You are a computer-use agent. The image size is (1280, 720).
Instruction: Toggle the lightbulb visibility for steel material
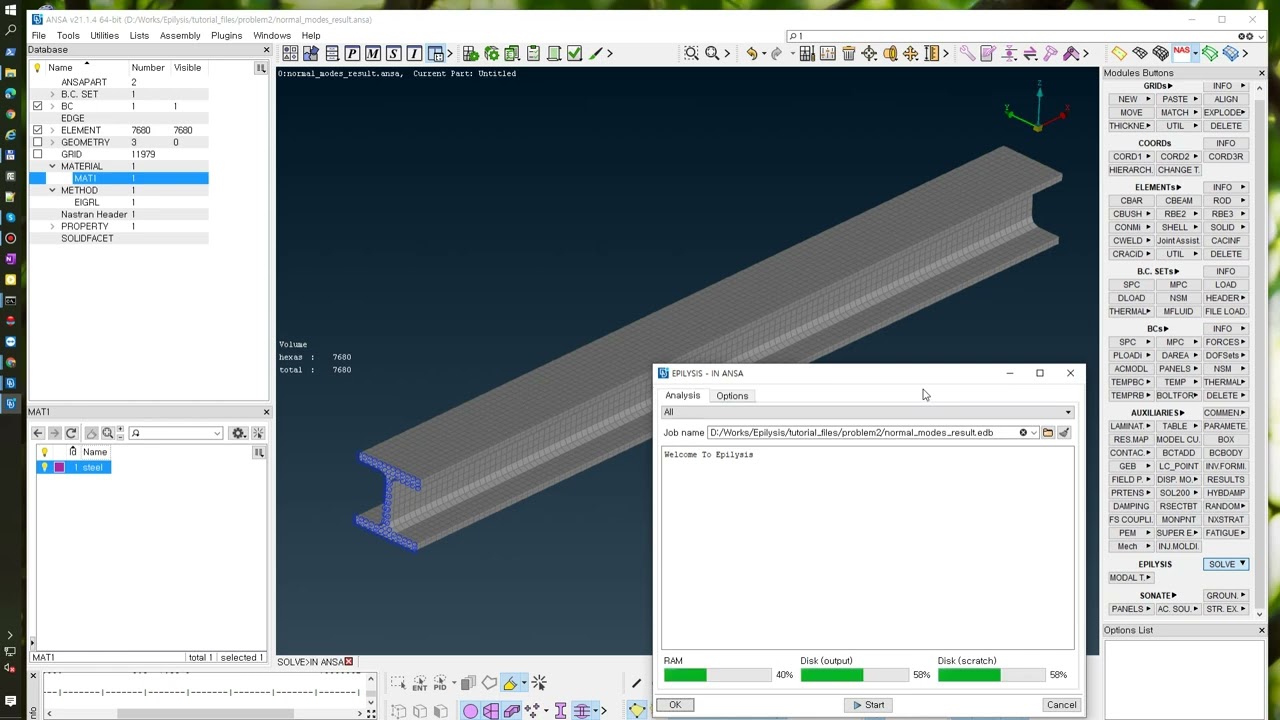tap(44, 467)
